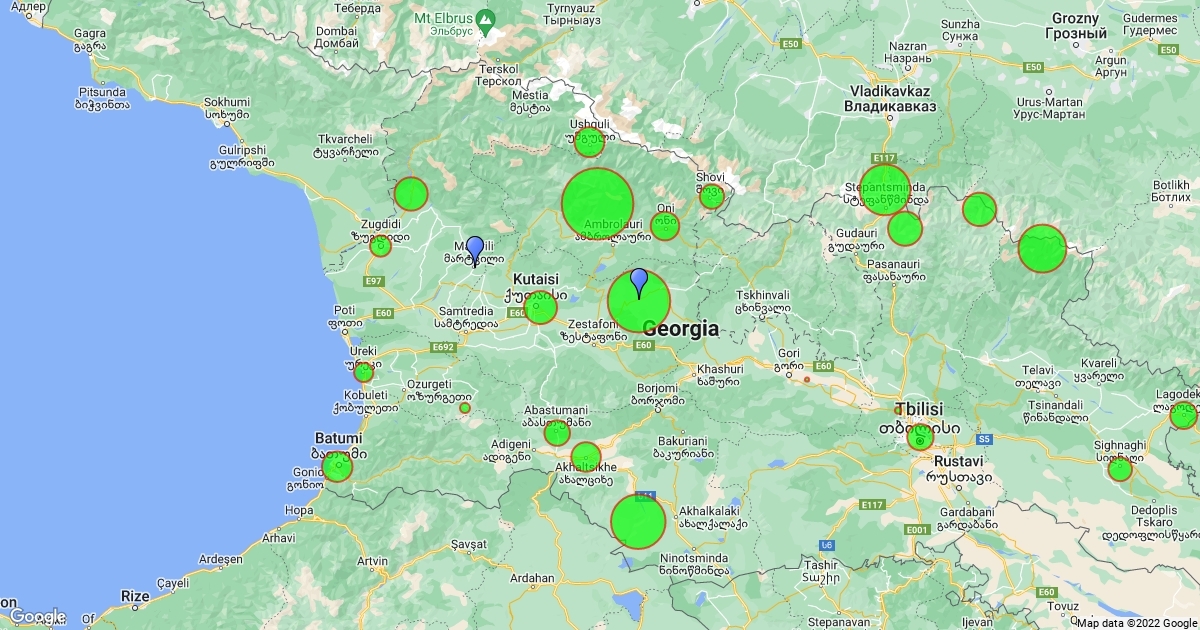
Task: Click the green circle on Stepantsminda
Action: click(x=885, y=190)
